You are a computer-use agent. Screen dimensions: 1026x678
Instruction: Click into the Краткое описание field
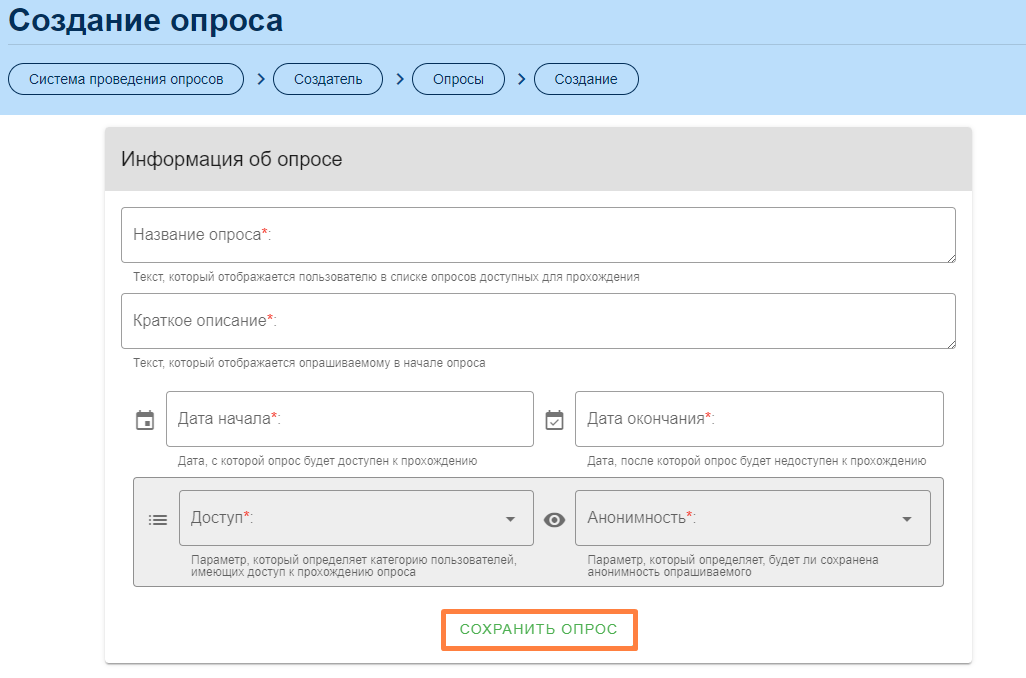(538, 321)
